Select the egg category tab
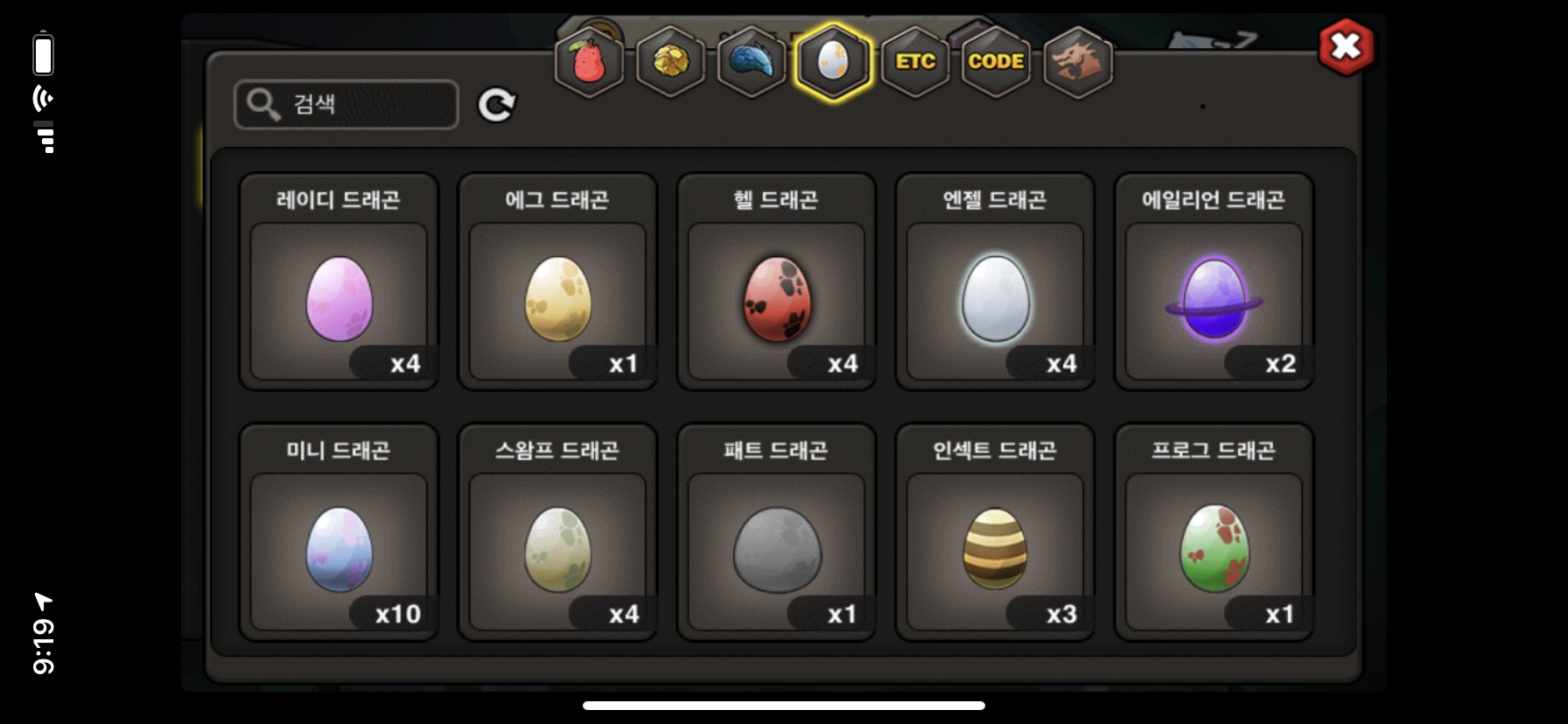Screen dimensions: 1568x724 point(833,62)
